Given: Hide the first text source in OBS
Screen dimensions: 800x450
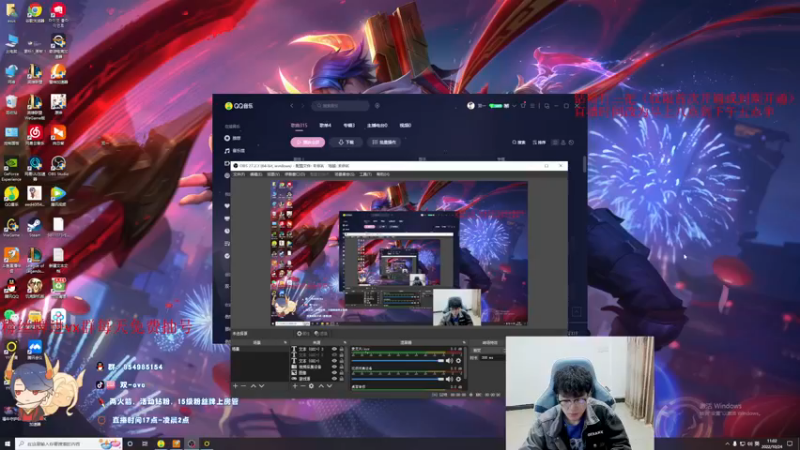Looking at the screenshot, I should click(x=334, y=349).
